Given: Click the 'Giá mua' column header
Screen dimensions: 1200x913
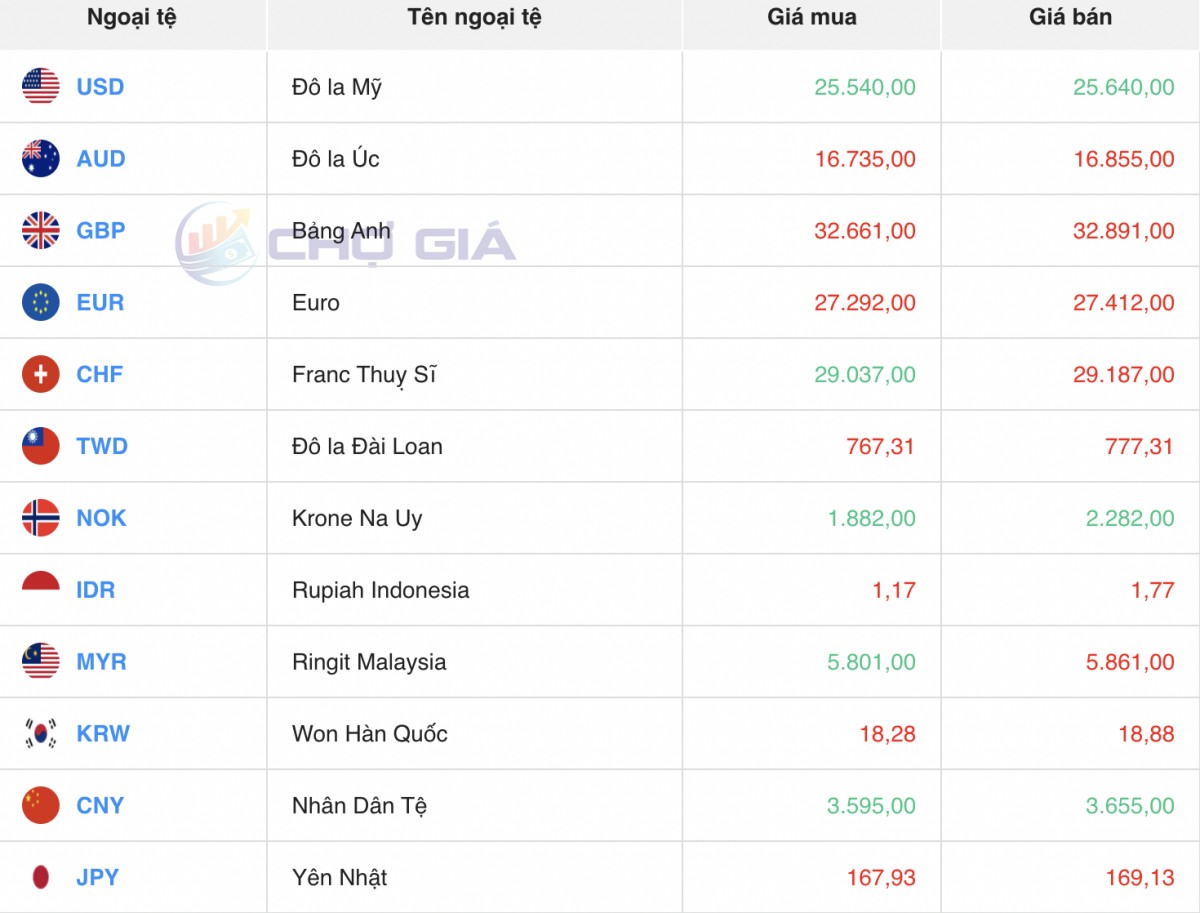Looking at the screenshot, I should coord(811,17).
